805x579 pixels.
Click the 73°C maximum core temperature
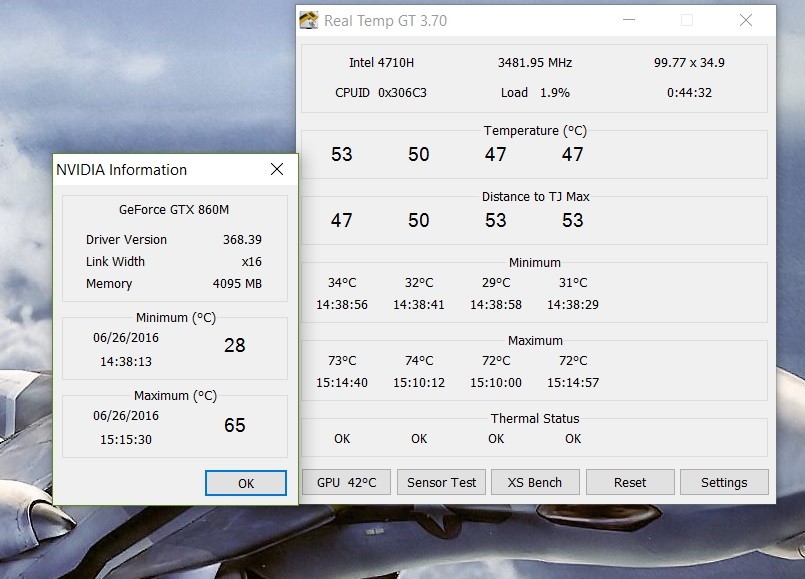pos(342,361)
